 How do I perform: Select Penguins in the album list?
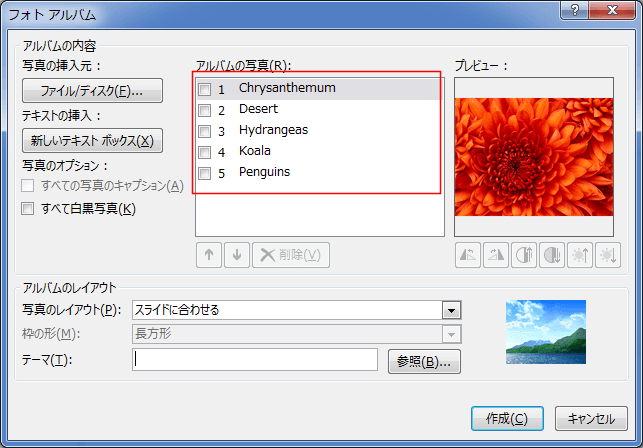264,172
